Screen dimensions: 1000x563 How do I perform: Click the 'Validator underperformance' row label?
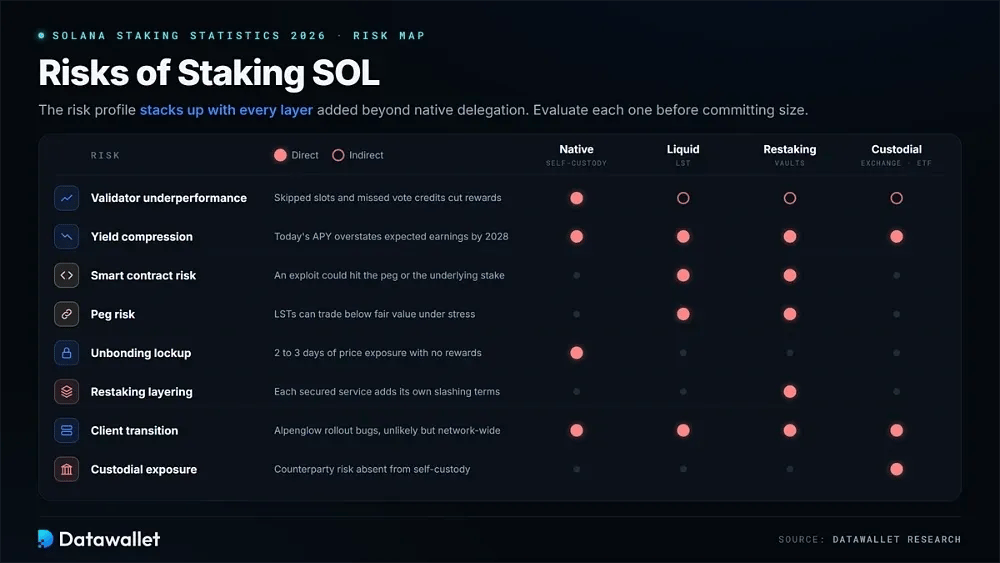168,198
